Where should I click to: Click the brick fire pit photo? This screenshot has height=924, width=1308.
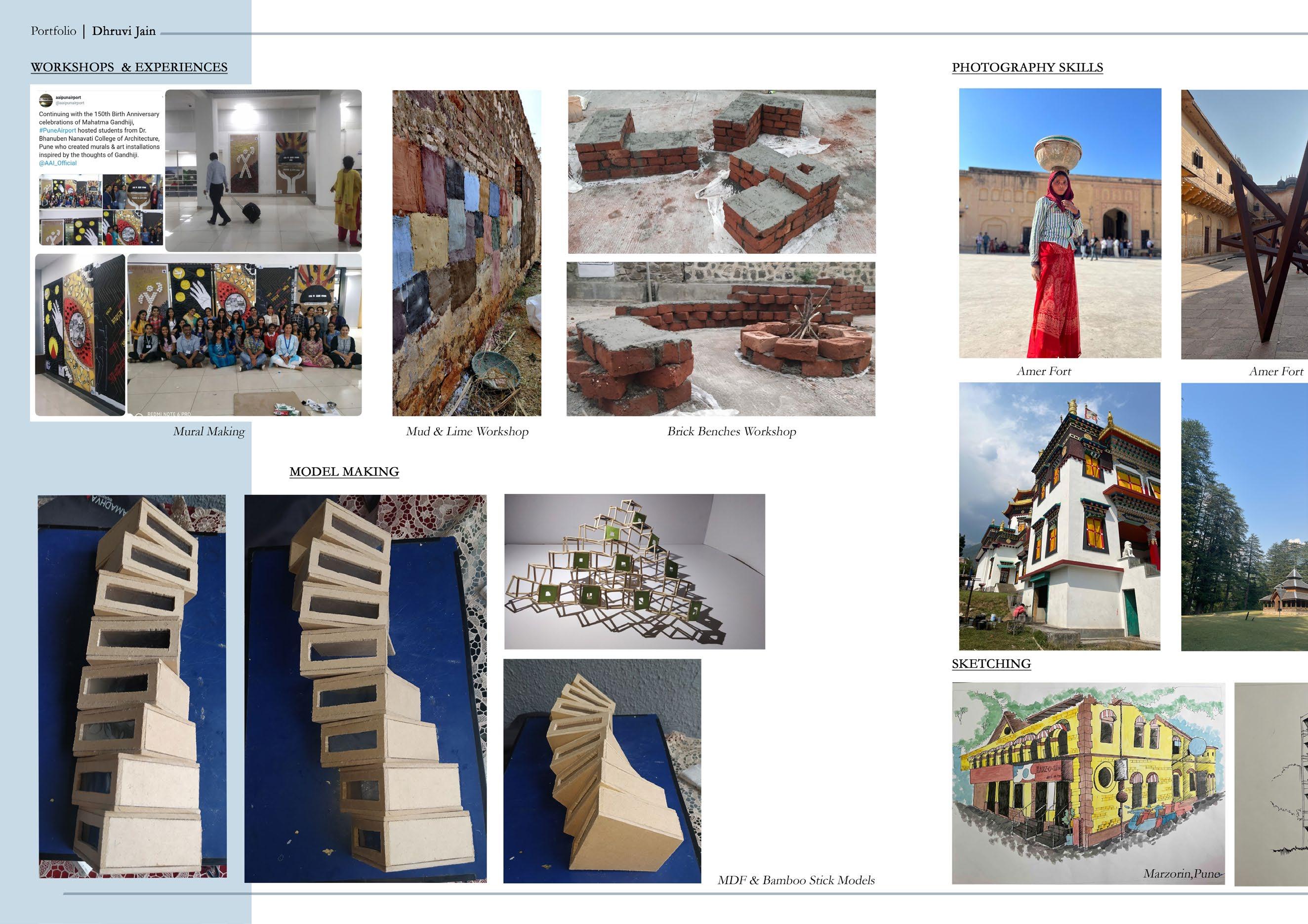pos(721,339)
